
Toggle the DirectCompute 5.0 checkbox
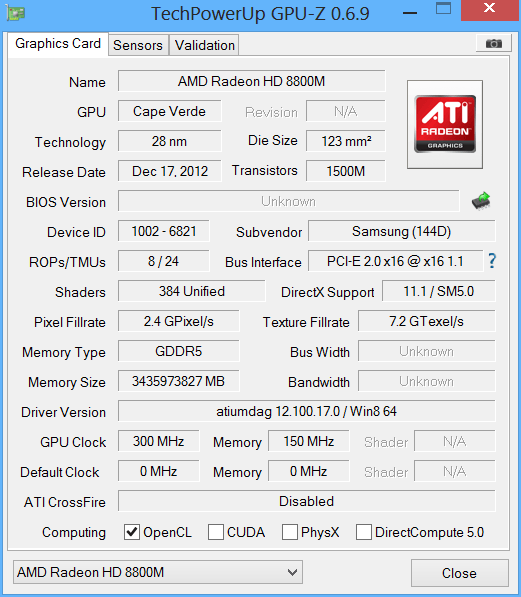tap(364, 532)
